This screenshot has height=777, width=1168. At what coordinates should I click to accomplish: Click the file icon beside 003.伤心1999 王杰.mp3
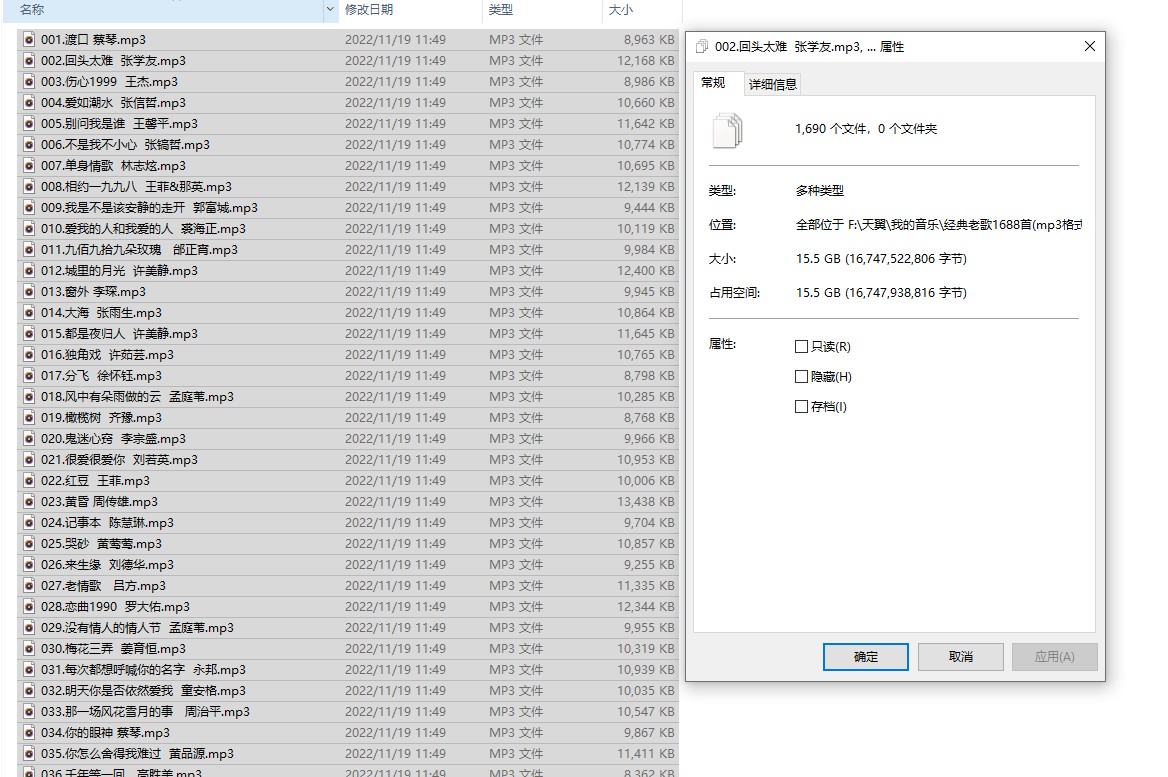(x=29, y=81)
